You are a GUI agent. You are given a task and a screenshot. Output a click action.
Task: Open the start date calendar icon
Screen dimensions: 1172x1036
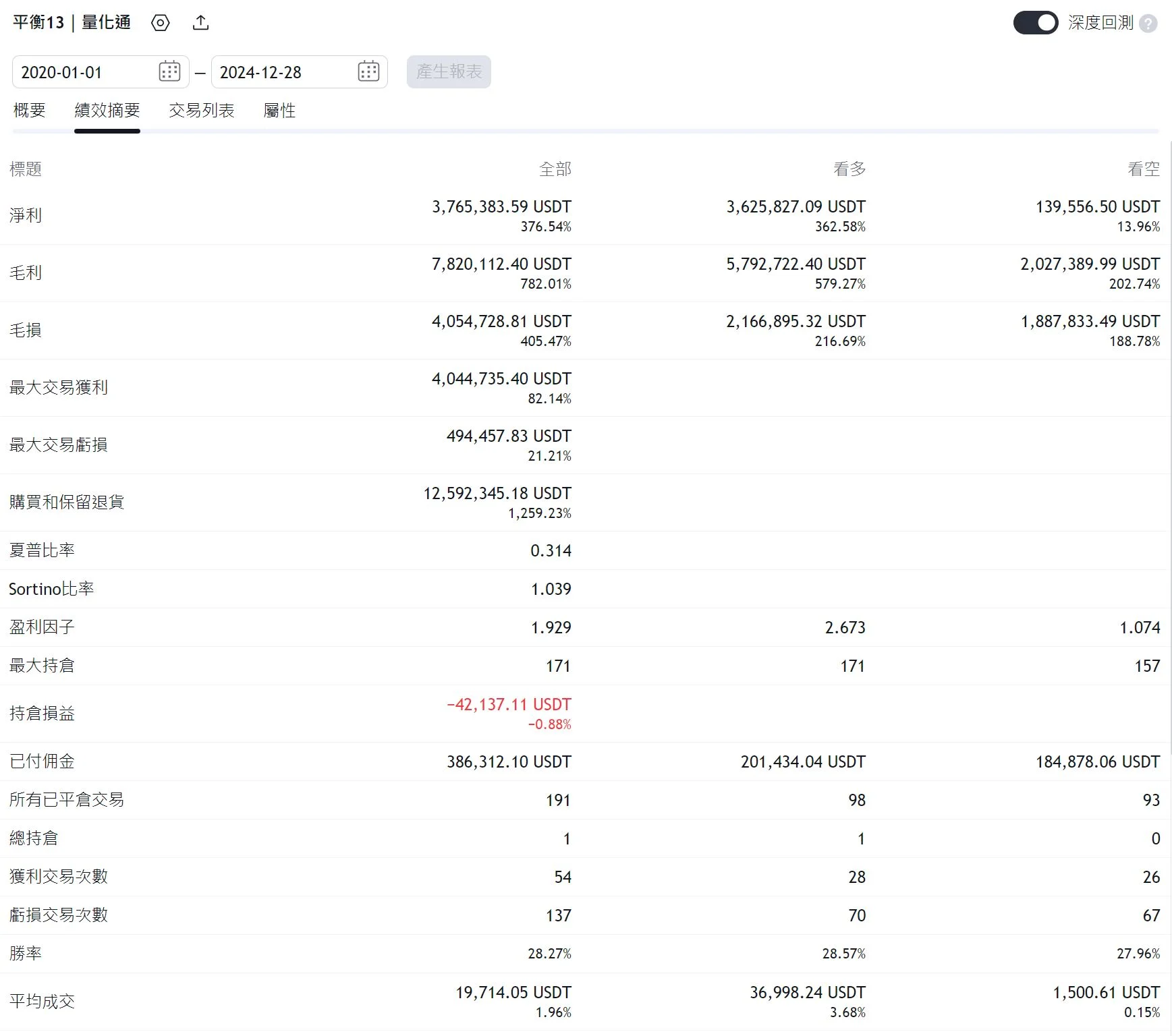[169, 71]
